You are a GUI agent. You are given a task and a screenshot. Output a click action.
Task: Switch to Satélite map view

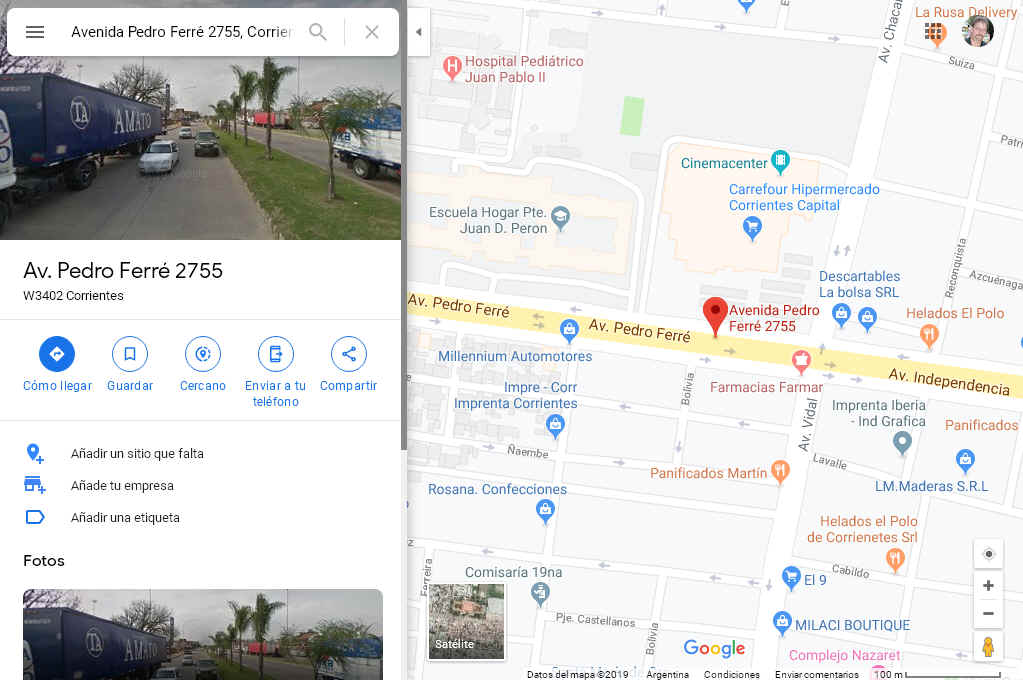466,621
